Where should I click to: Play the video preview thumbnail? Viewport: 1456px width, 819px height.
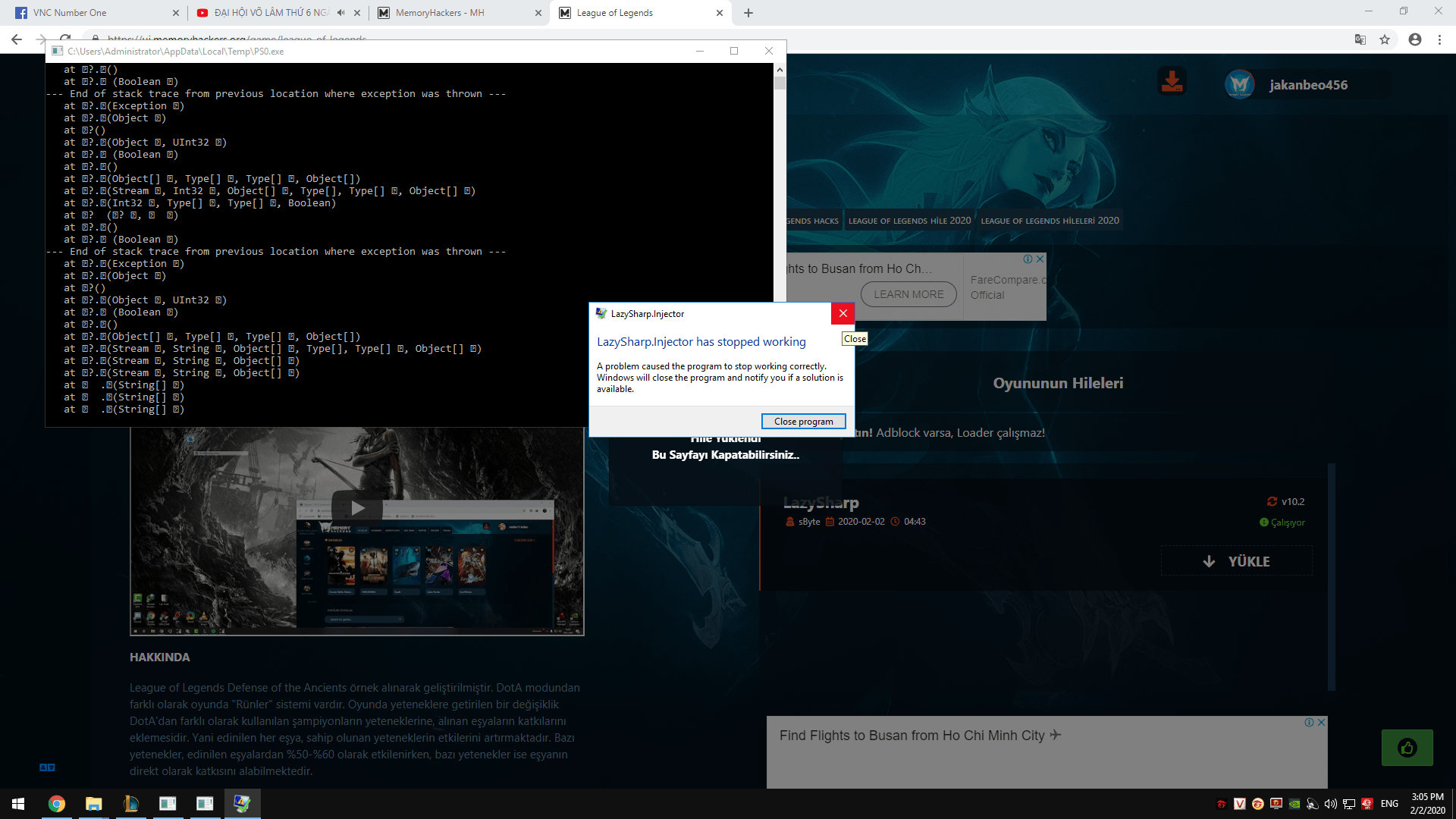(357, 508)
